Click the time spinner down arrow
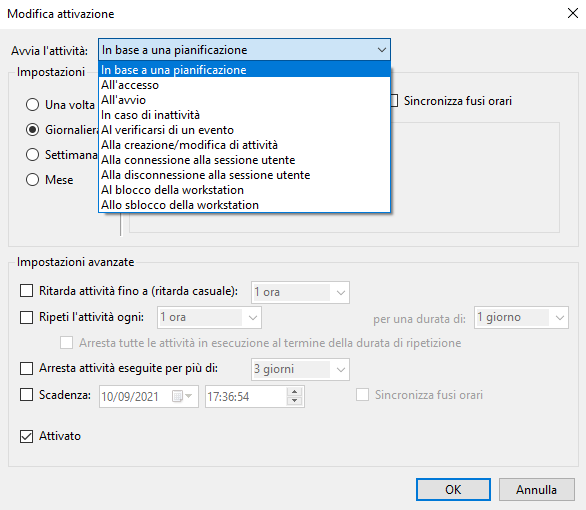Screen dimensions: 586x510 tap(294, 401)
